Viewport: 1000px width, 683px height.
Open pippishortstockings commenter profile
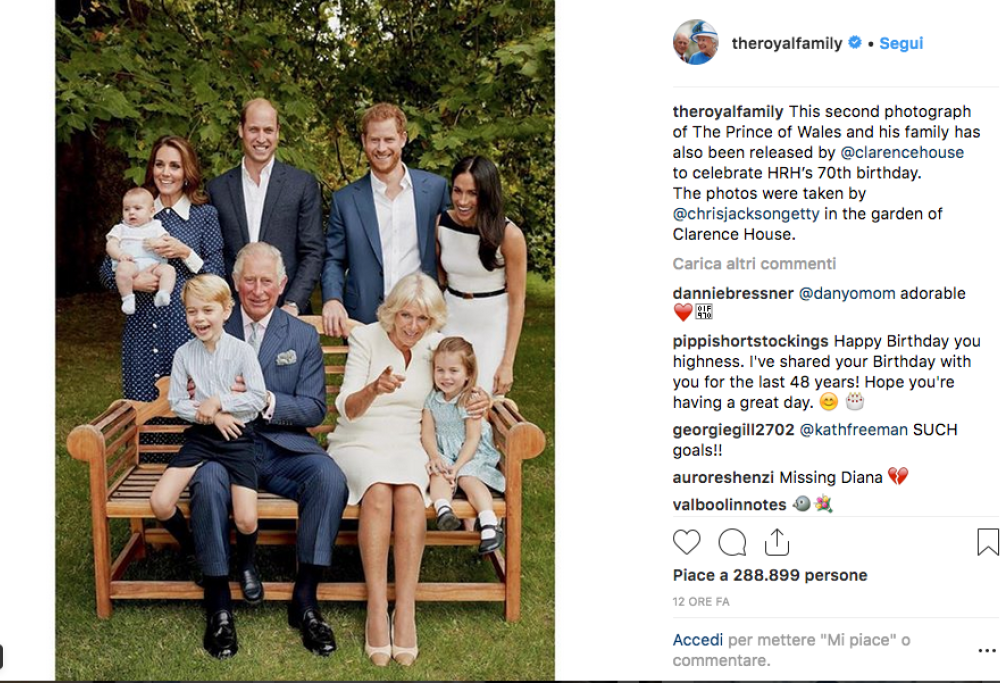point(750,341)
